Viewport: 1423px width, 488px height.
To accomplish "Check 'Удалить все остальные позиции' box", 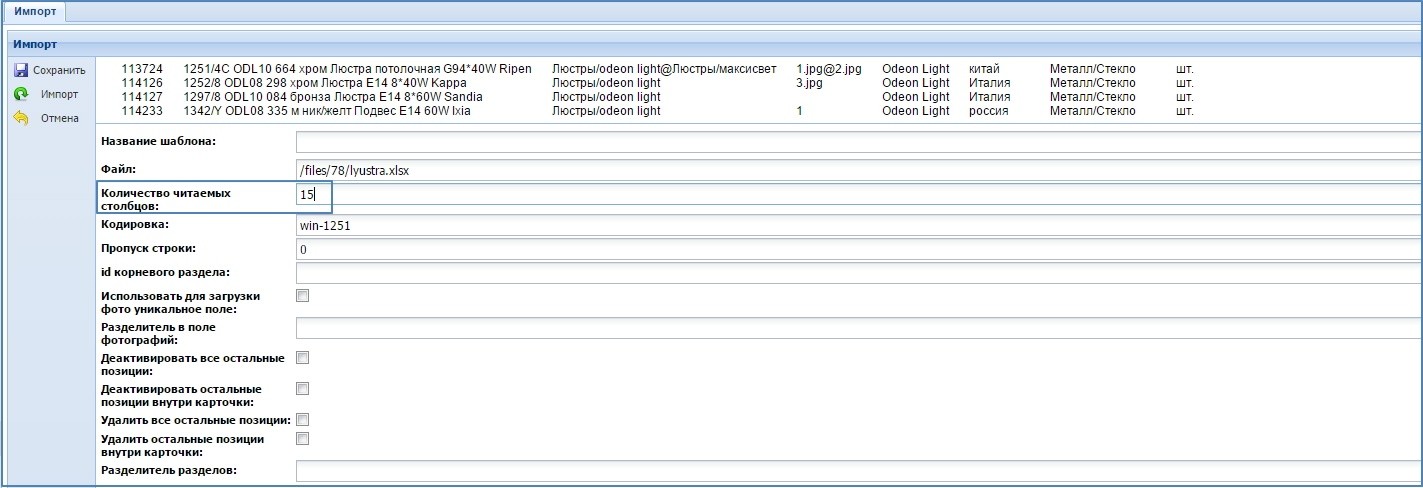I will click(303, 420).
